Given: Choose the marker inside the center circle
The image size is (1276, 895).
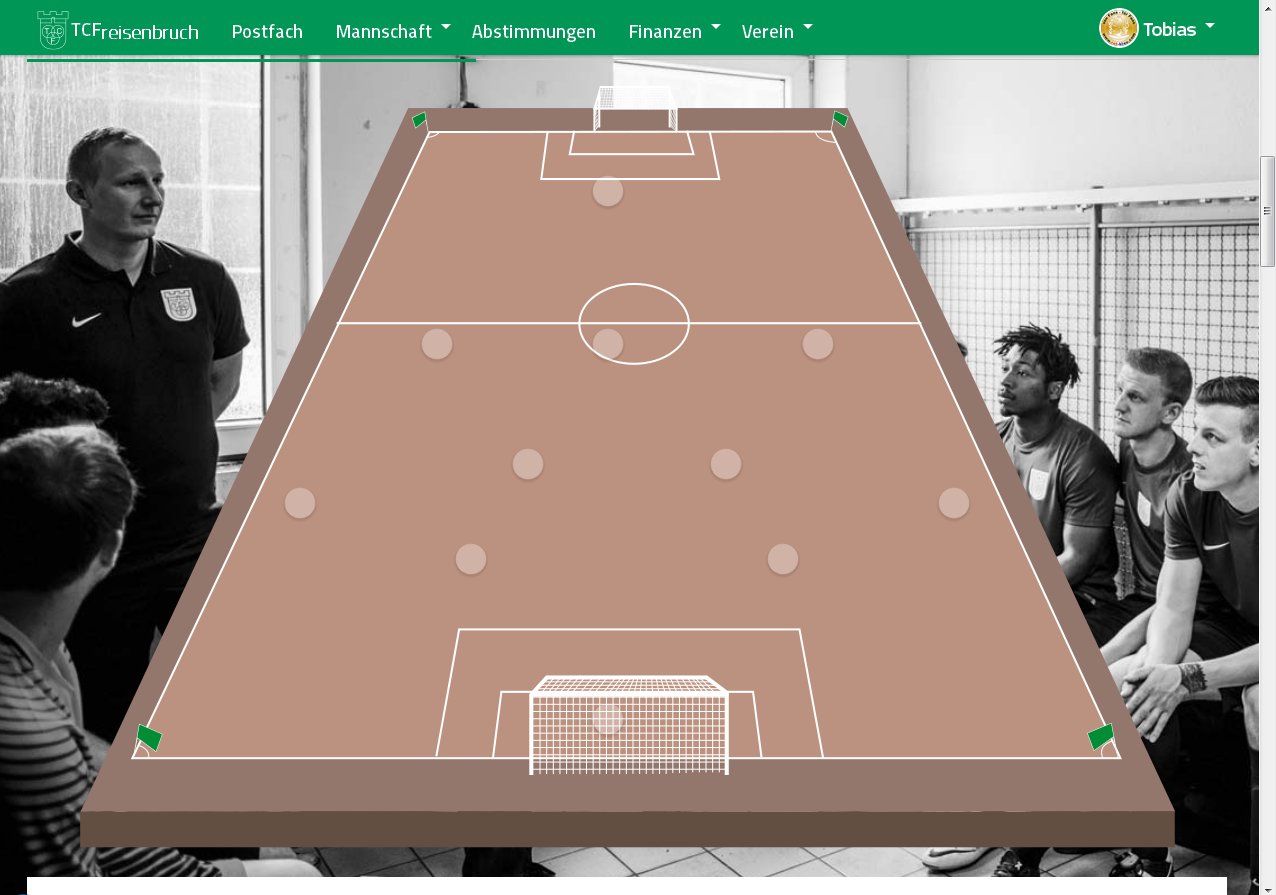Looking at the screenshot, I should 608,344.
